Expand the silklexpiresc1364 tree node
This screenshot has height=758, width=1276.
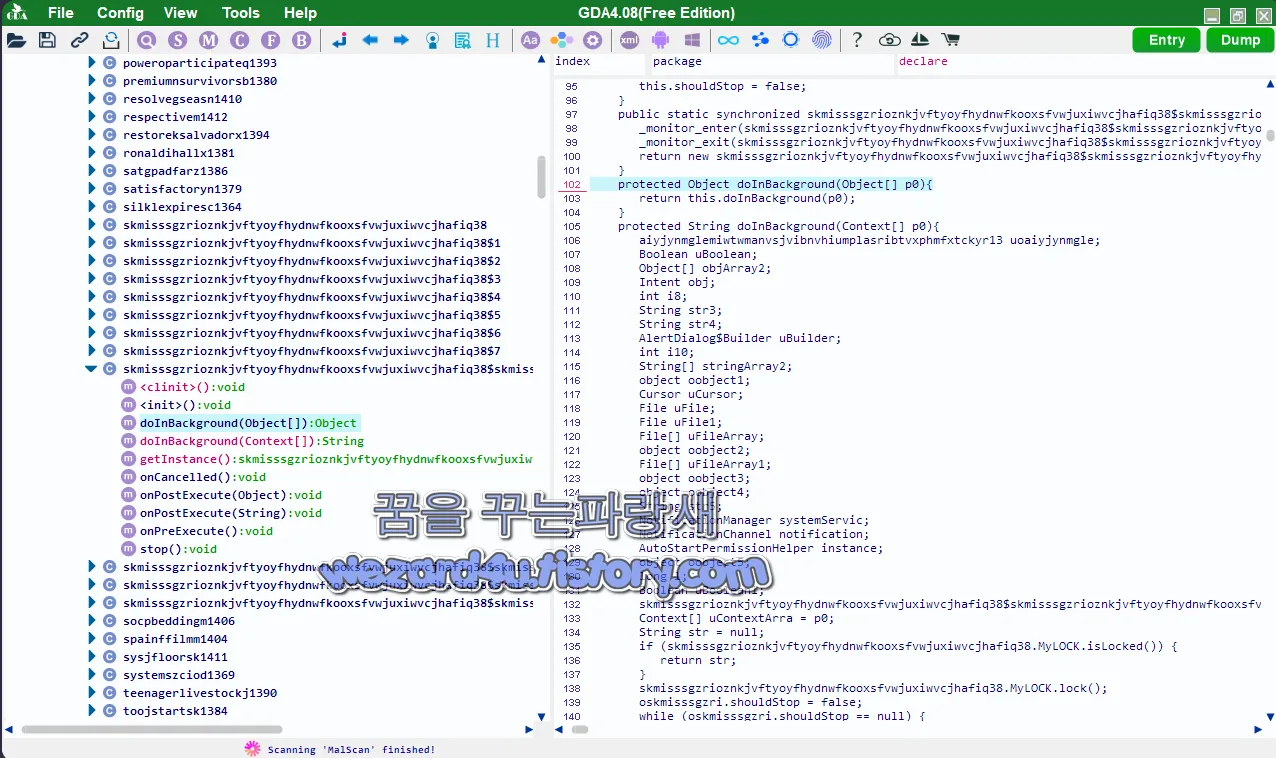pyautogui.click(x=91, y=207)
